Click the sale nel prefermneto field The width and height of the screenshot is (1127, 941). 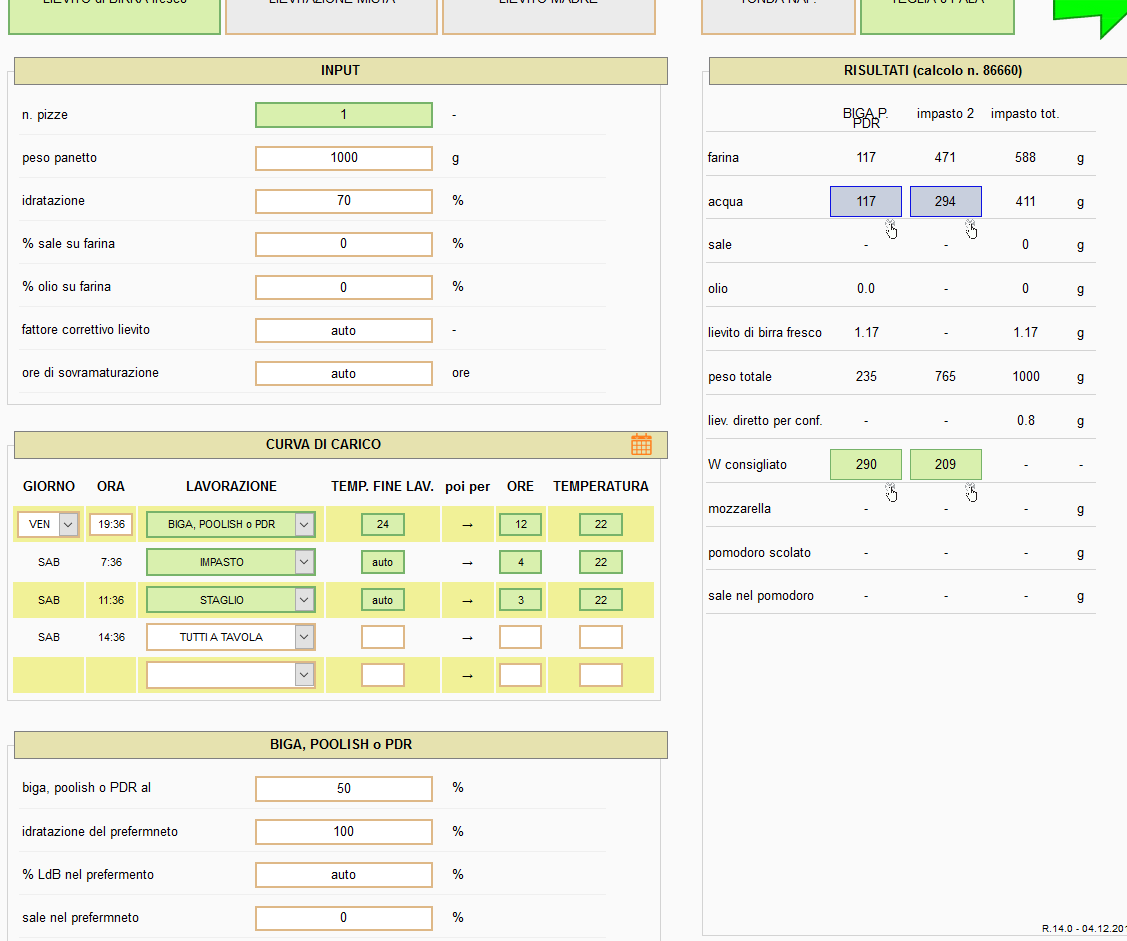point(344,918)
